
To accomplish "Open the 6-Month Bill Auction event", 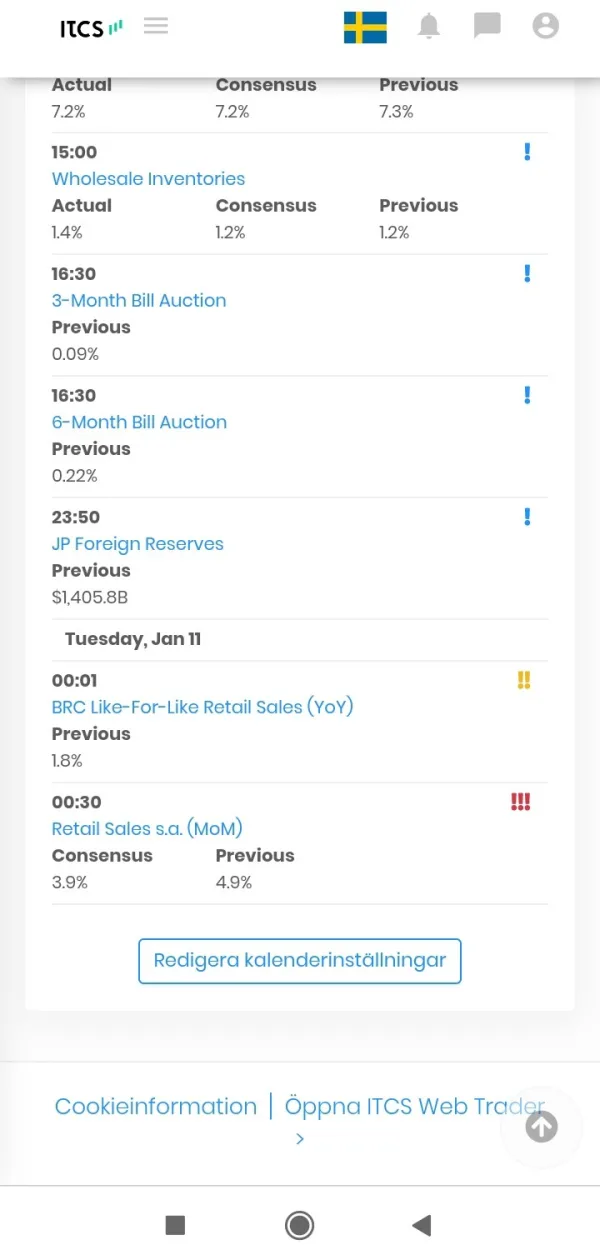I will [x=139, y=422].
